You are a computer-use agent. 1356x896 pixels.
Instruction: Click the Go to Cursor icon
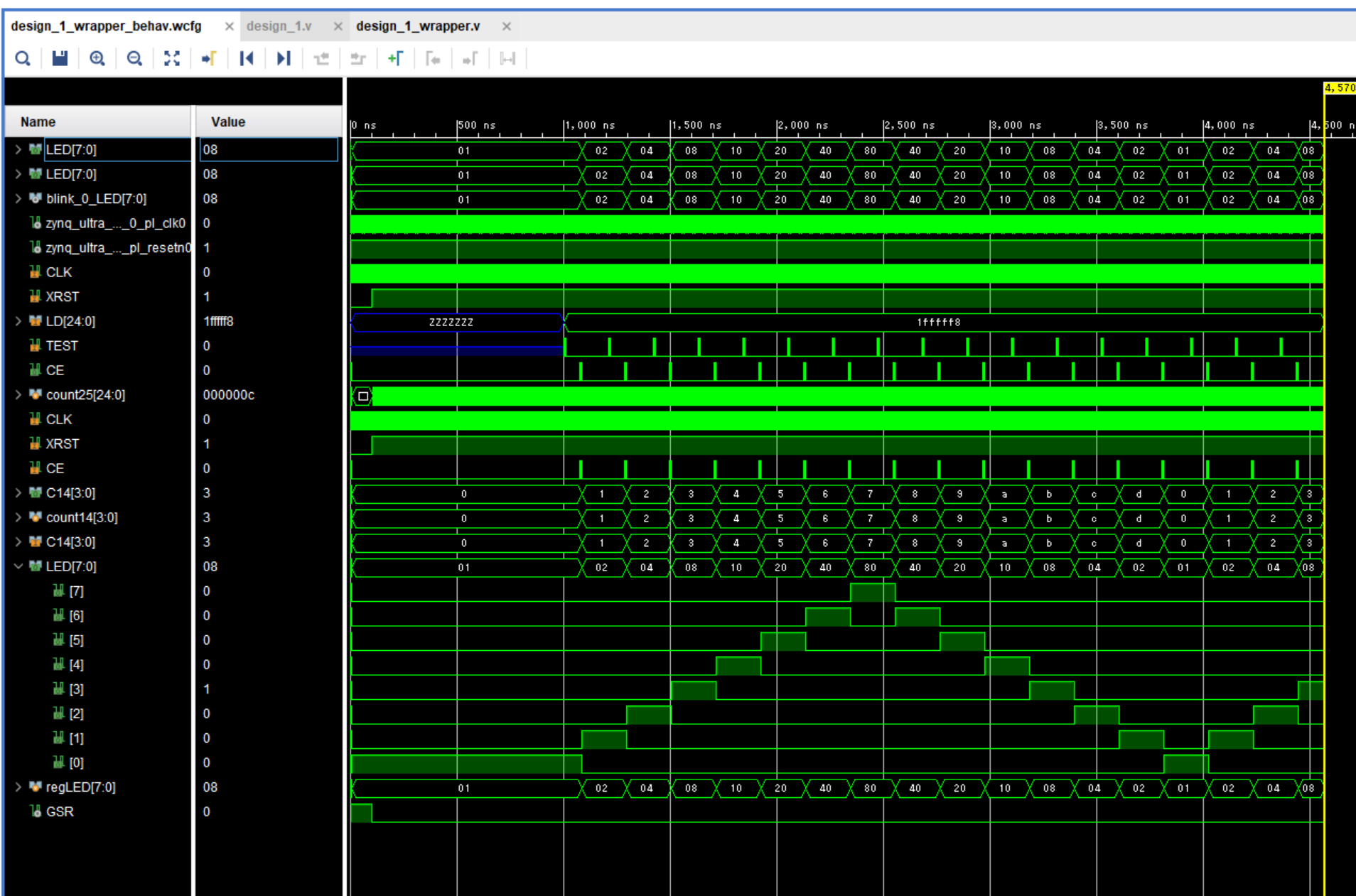tap(208, 58)
